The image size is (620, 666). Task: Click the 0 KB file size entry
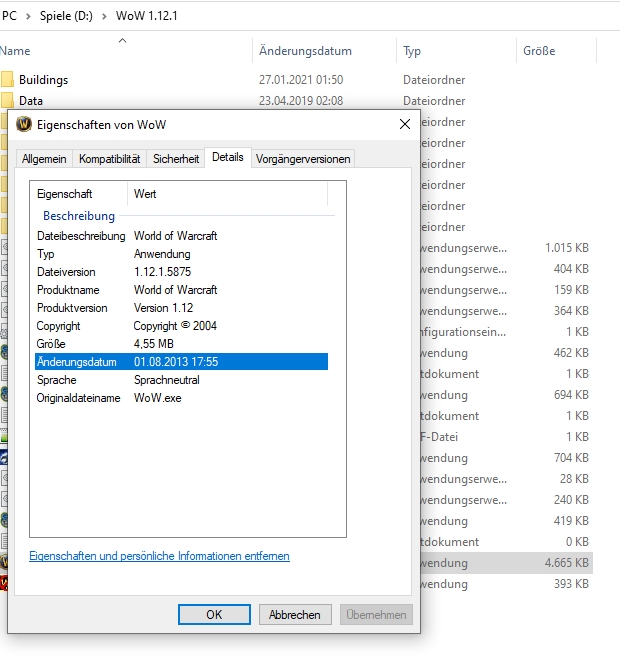tap(577, 542)
